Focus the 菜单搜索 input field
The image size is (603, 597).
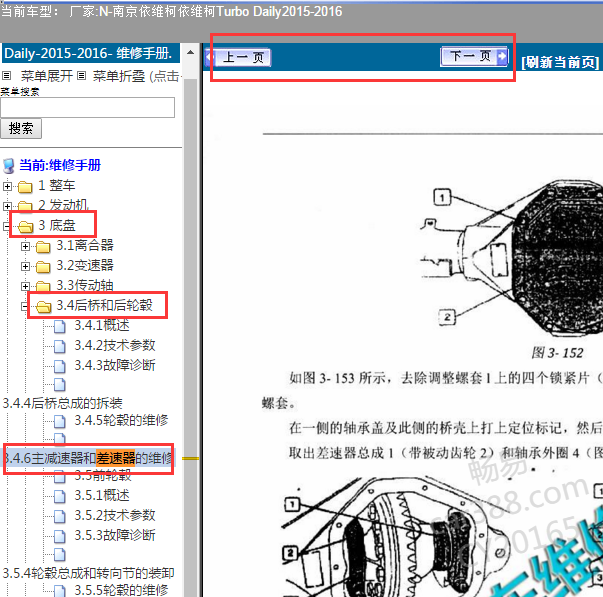[88, 107]
